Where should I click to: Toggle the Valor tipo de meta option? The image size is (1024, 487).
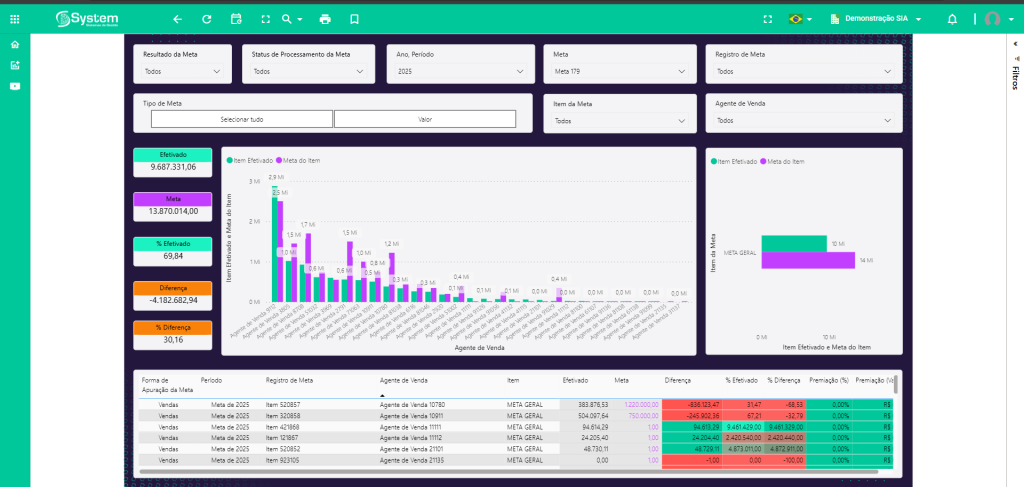coord(425,119)
